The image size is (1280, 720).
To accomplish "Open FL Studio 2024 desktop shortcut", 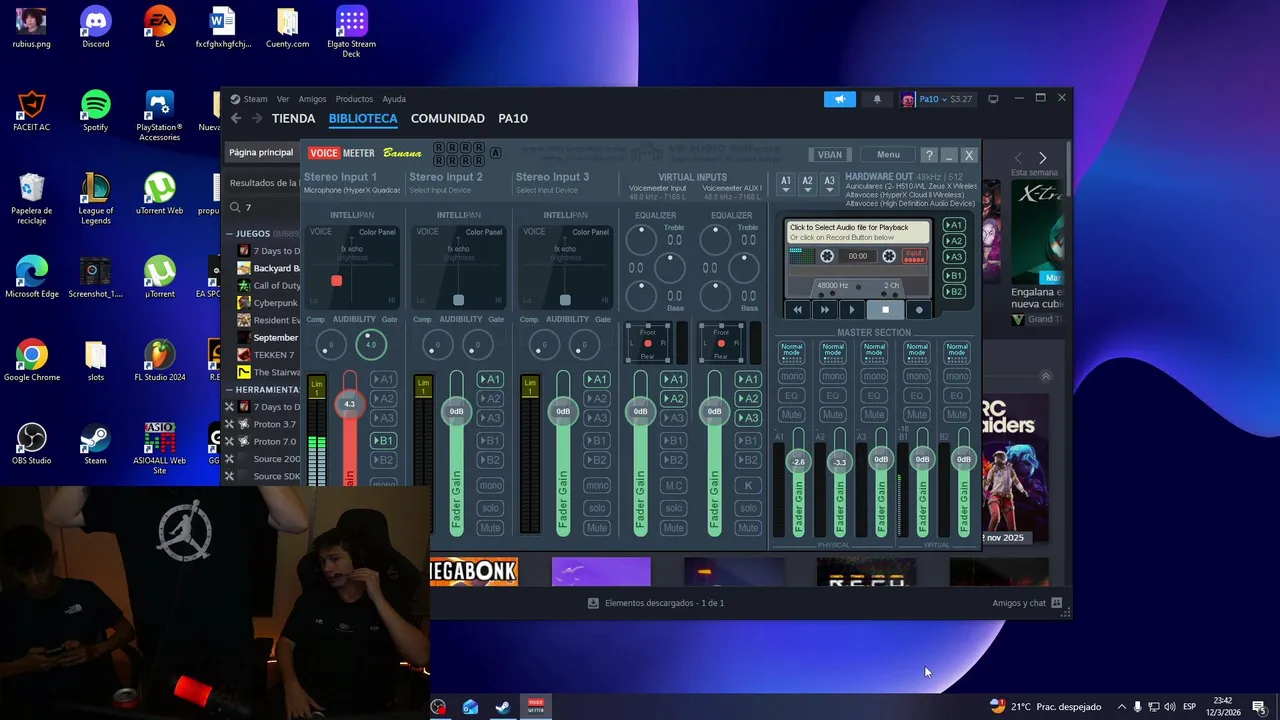I will 160,361.
